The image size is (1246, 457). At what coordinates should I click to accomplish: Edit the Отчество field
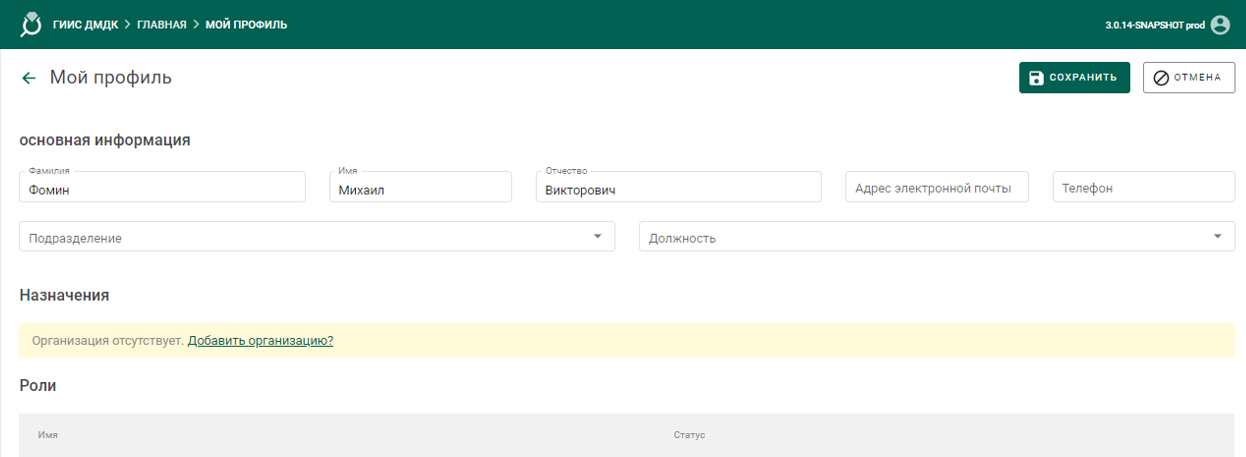pos(678,188)
